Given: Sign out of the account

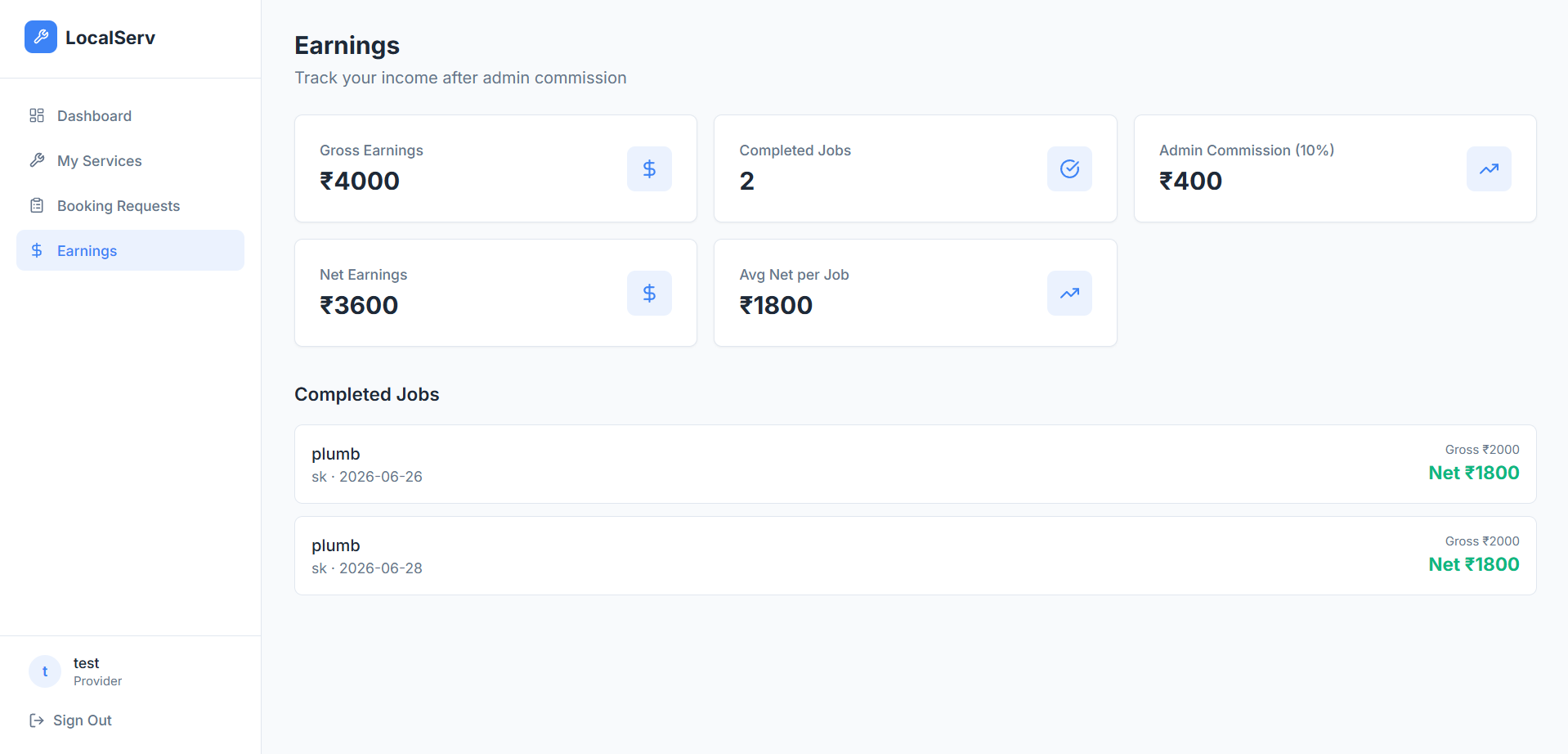Looking at the screenshot, I should click(71, 720).
